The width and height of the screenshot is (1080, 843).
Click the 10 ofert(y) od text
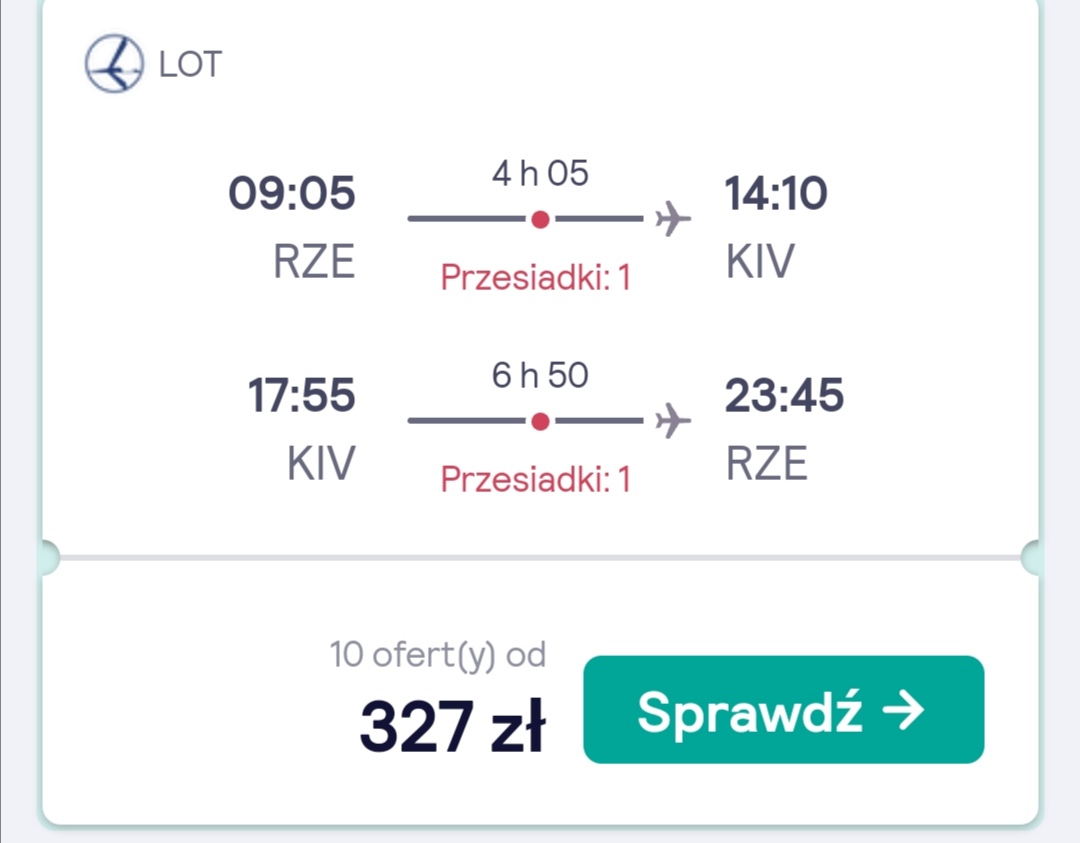437,654
